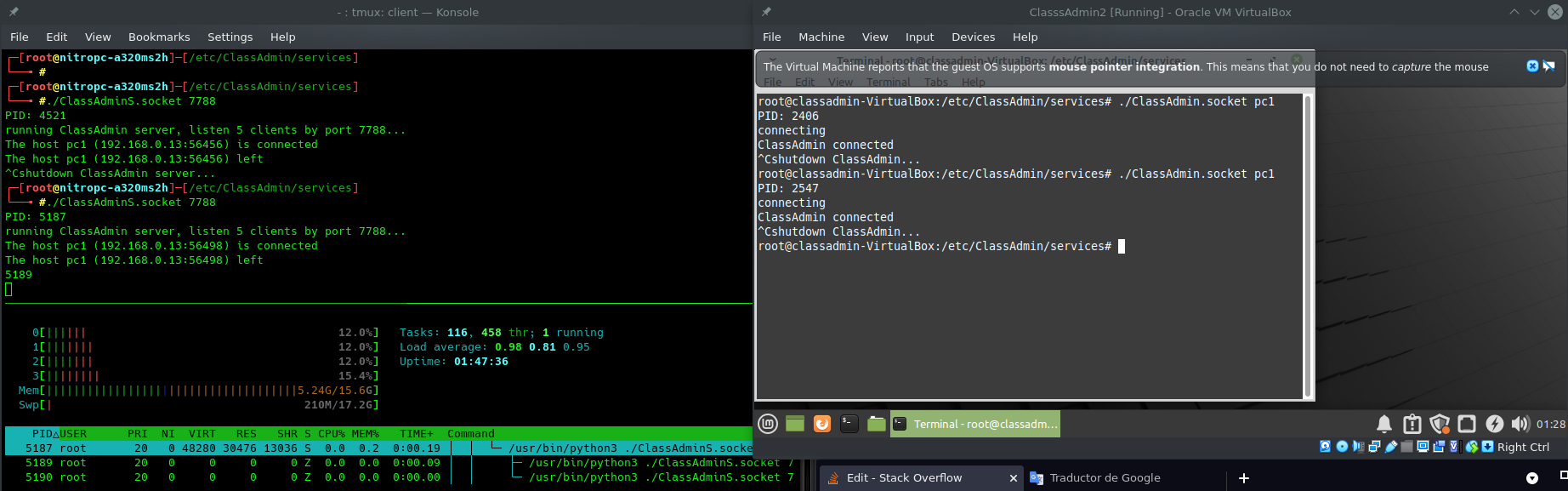1568x491 pixels.
Task: Sort htop by RES column header
Action: [247, 434]
